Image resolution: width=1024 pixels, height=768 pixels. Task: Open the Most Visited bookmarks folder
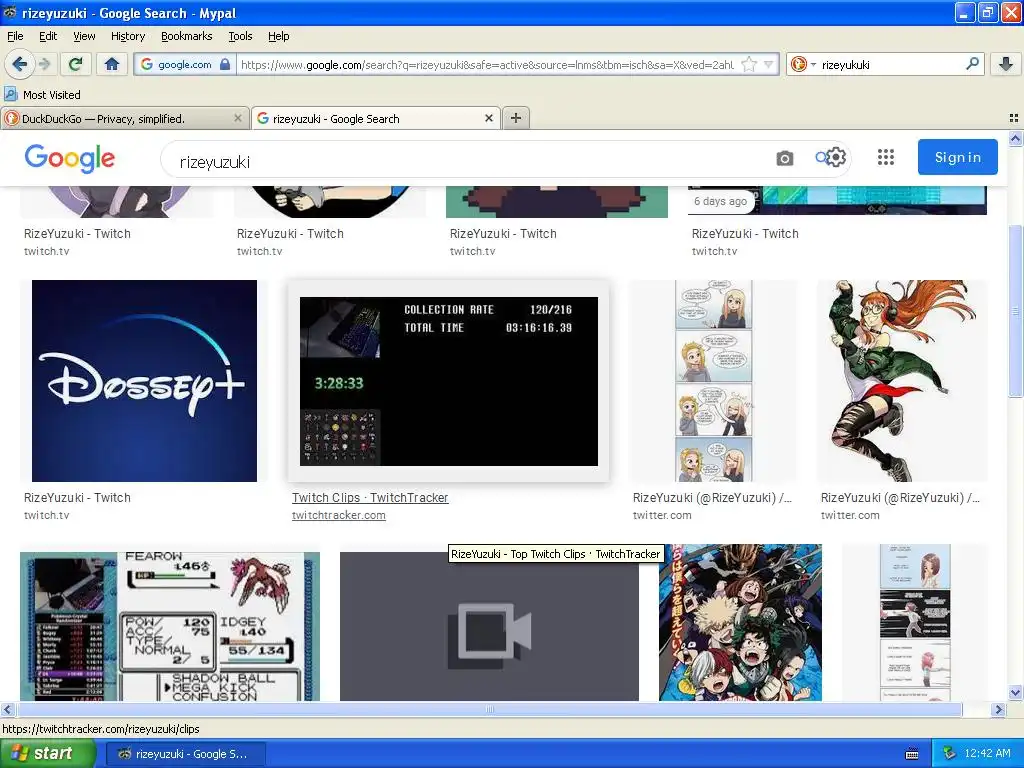43,95
